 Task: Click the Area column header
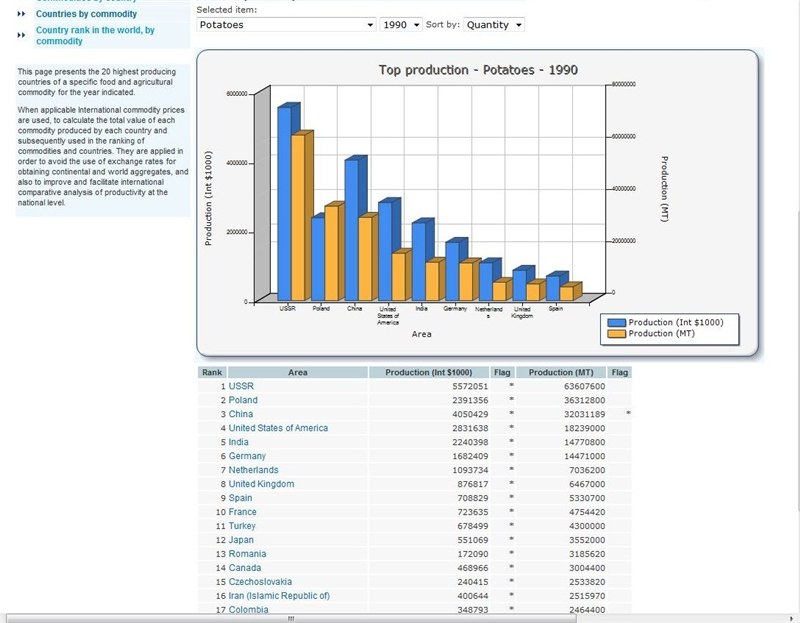pyautogui.click(x=297, y=372)
